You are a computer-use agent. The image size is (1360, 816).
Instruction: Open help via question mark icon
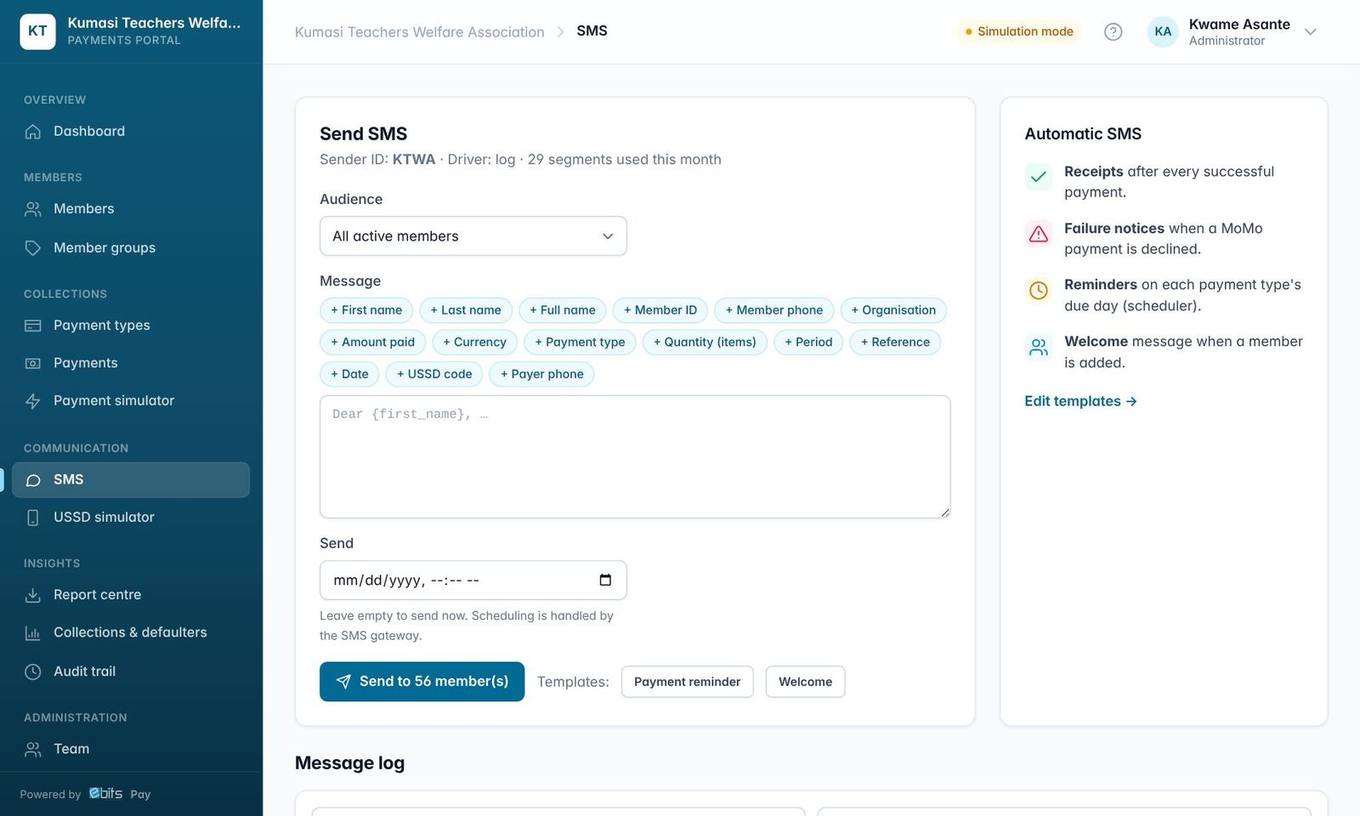(x=1113, y=32)
